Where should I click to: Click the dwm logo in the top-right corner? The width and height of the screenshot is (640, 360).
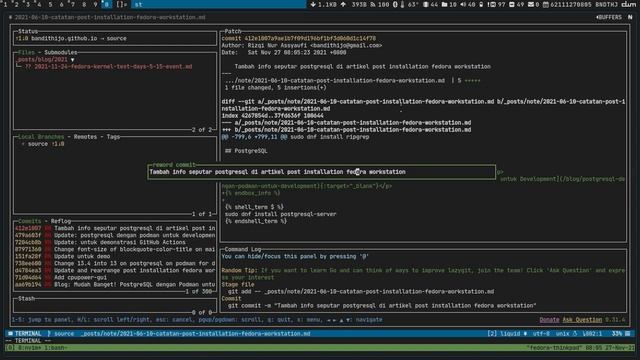click(x=629, y=4)
